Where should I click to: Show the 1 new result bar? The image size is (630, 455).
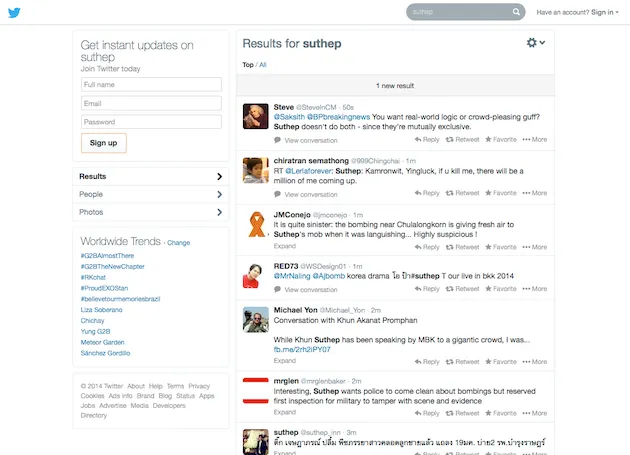(x=395, y=86)
